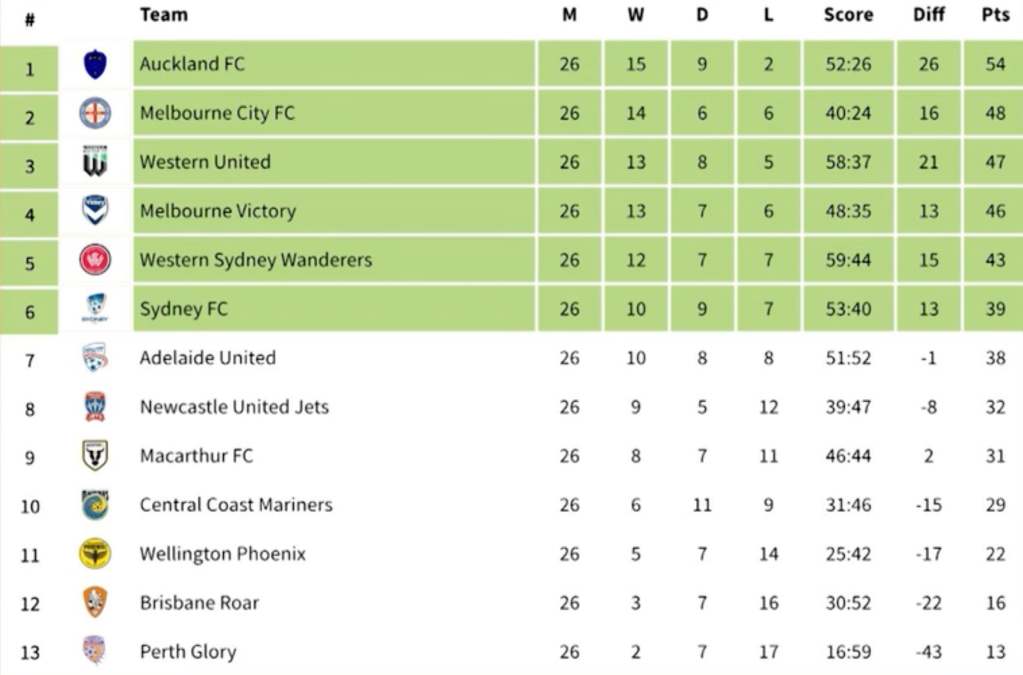
Task: Click the Melbourne City FC logo
Action: coord(95,114)
